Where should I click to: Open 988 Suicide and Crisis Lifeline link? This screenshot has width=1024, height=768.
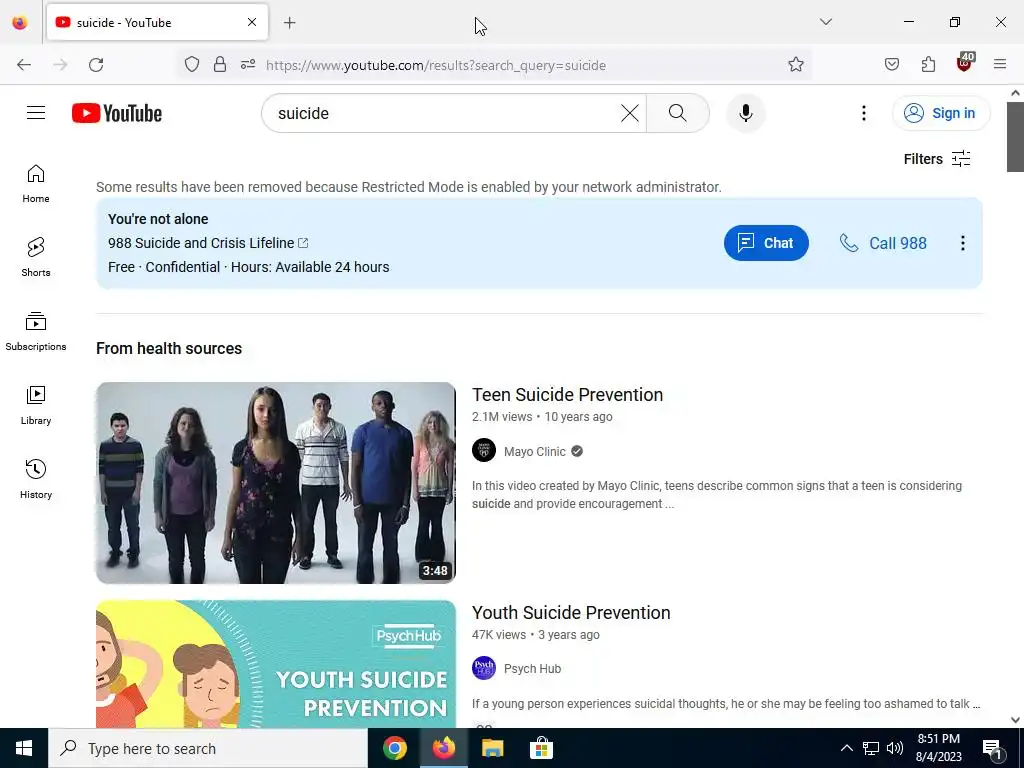pos(208,243)
